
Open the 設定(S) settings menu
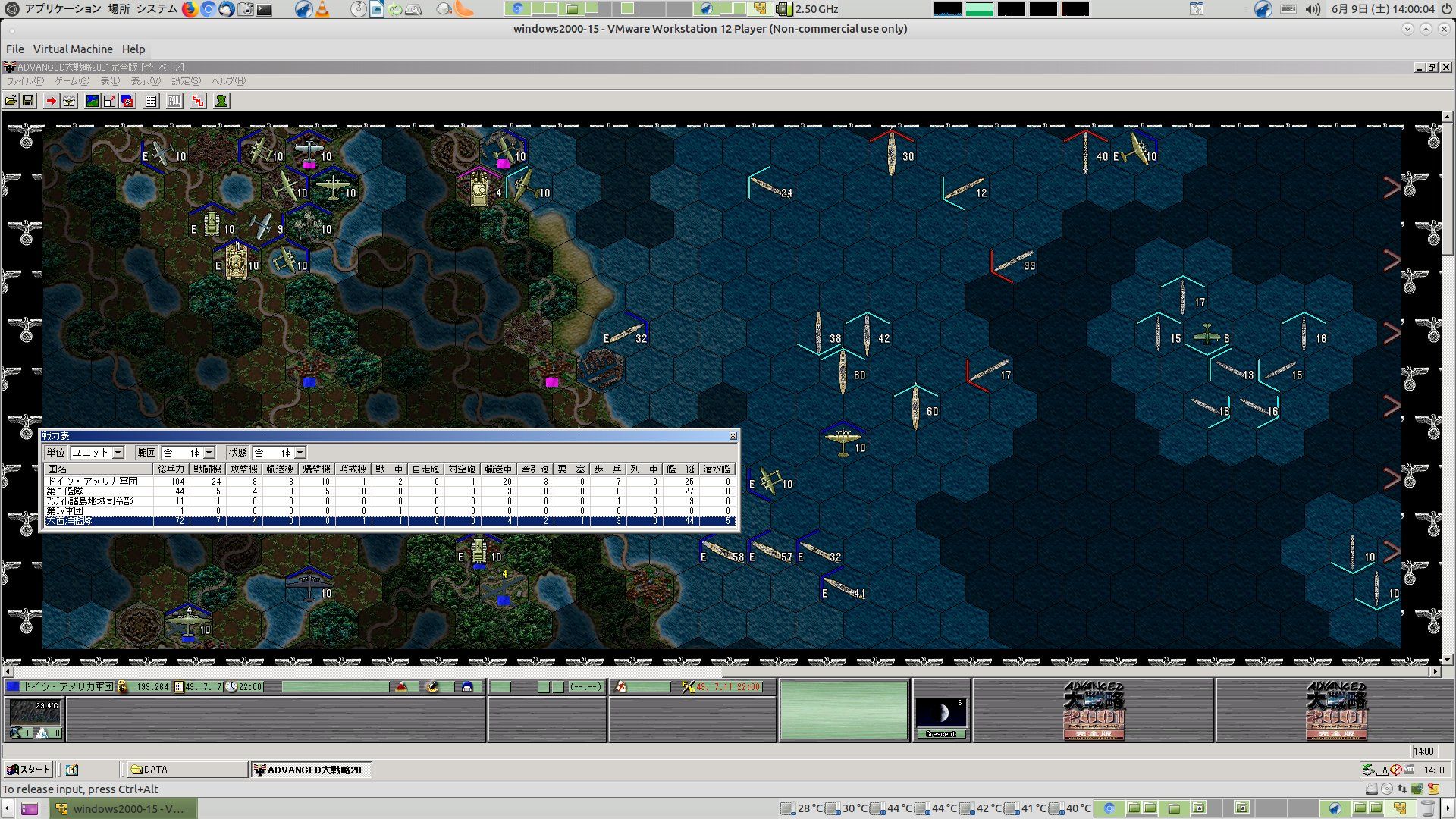tap(186, 81)
